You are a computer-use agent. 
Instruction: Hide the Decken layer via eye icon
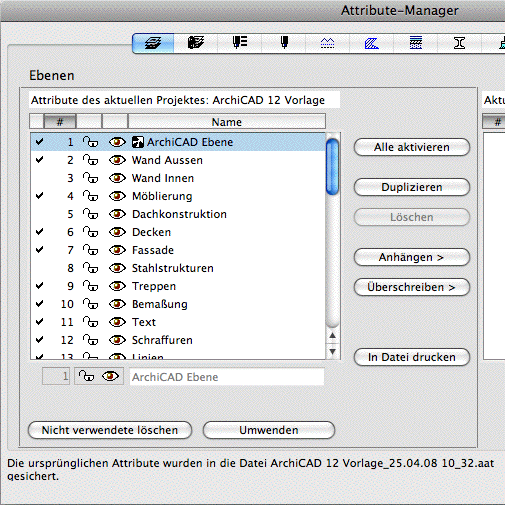117,232
